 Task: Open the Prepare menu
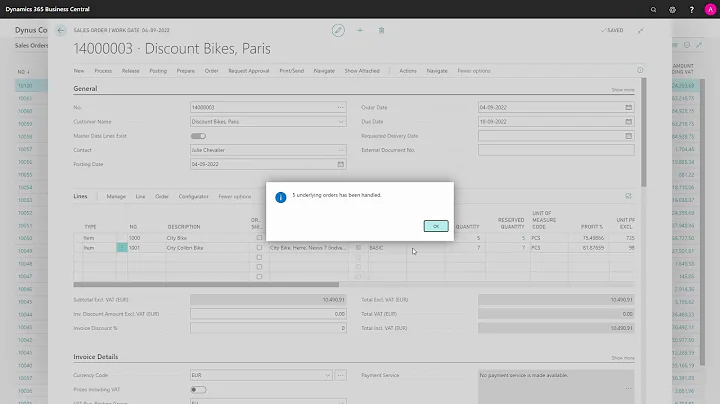[186, 71]
